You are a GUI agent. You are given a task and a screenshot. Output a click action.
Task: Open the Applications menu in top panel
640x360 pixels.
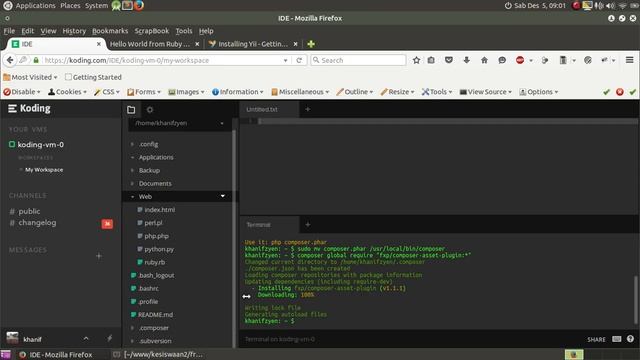(35, 5)
